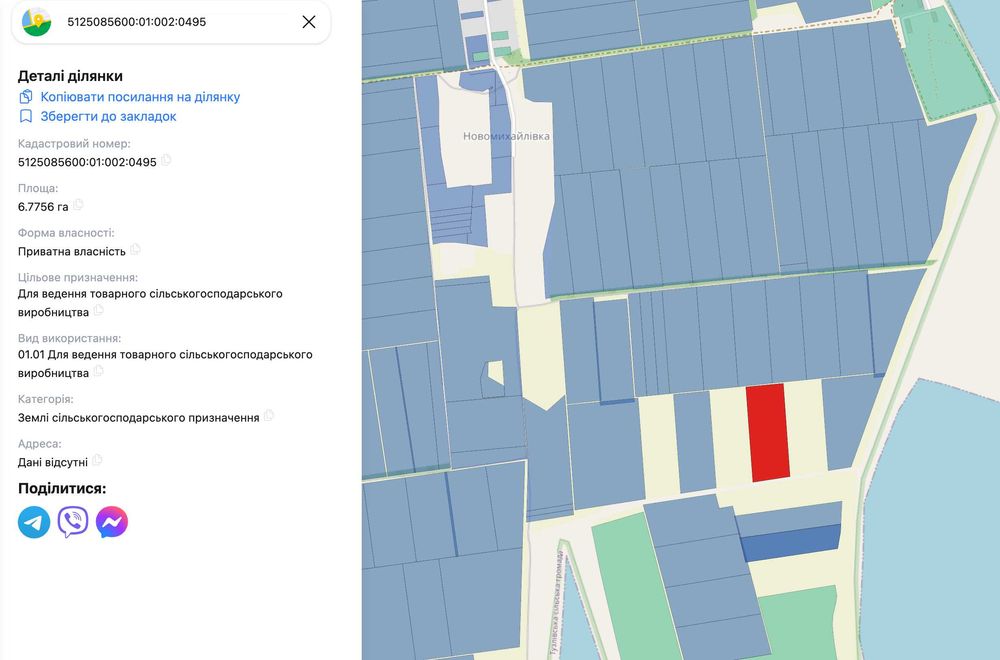The height and width of the screenshot is (660, 1000).
Task: Click the area value '6.7756 га'
Action: point(43,207)
